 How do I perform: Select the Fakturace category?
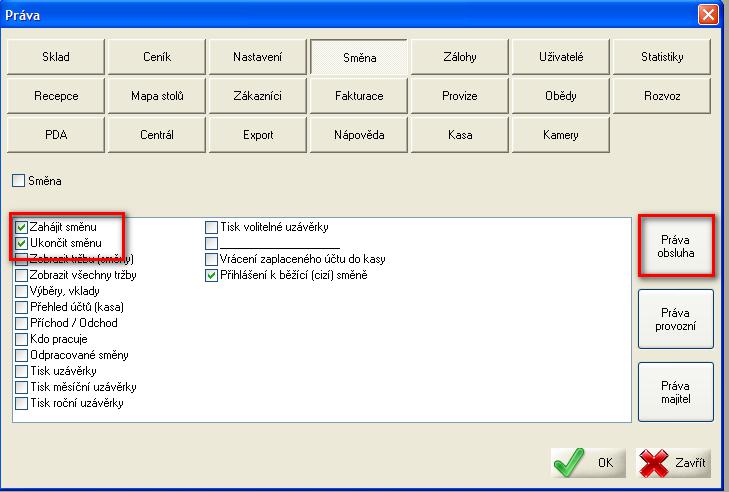point(358,97)
